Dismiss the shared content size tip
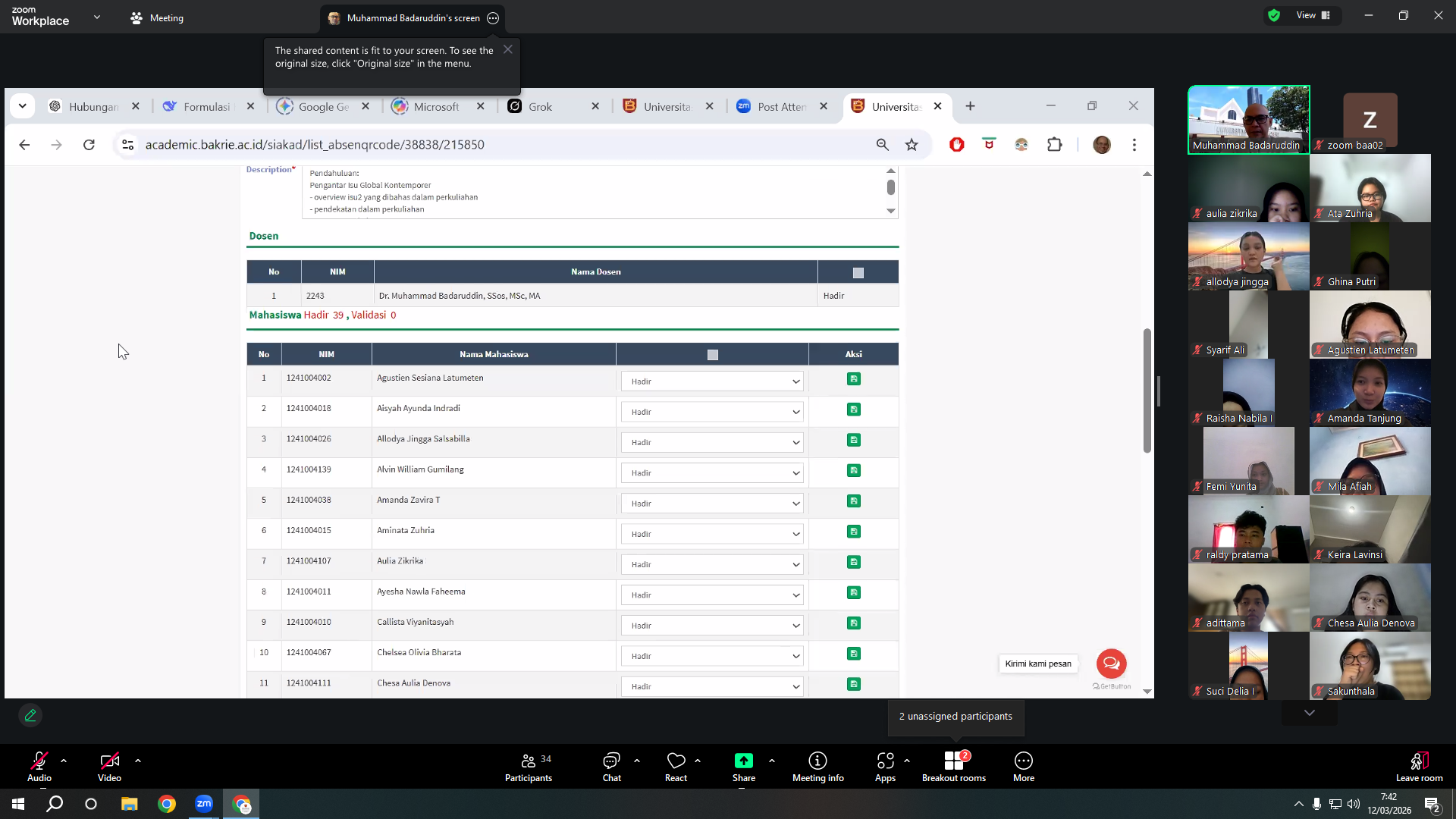The width and height of the screenshot is (1456, 819). pos(508,49)
